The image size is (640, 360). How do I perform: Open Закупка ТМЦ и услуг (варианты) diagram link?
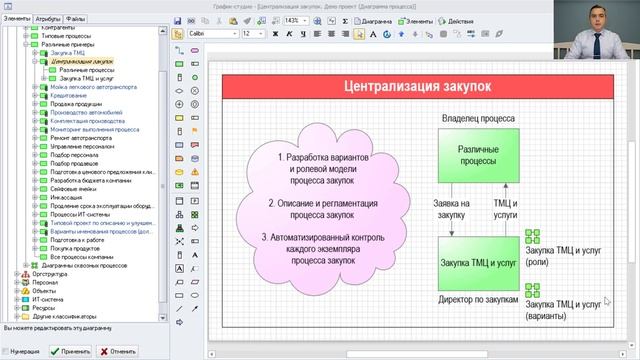pos(532,291)
